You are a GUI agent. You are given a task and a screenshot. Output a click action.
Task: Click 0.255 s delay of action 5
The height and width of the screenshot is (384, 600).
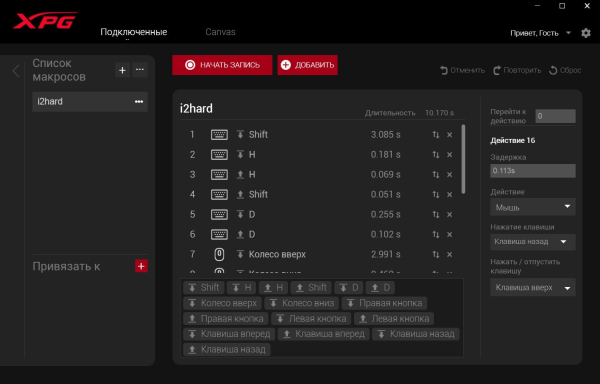386,215
